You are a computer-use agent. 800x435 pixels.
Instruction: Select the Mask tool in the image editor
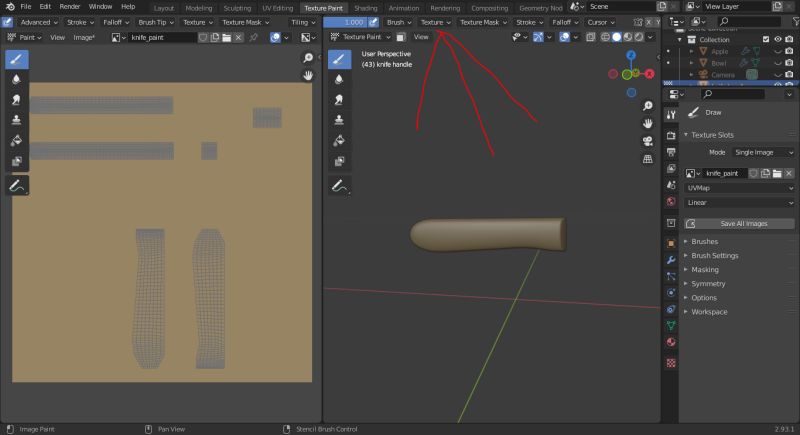pyautogui.click(x=16, y=161)
